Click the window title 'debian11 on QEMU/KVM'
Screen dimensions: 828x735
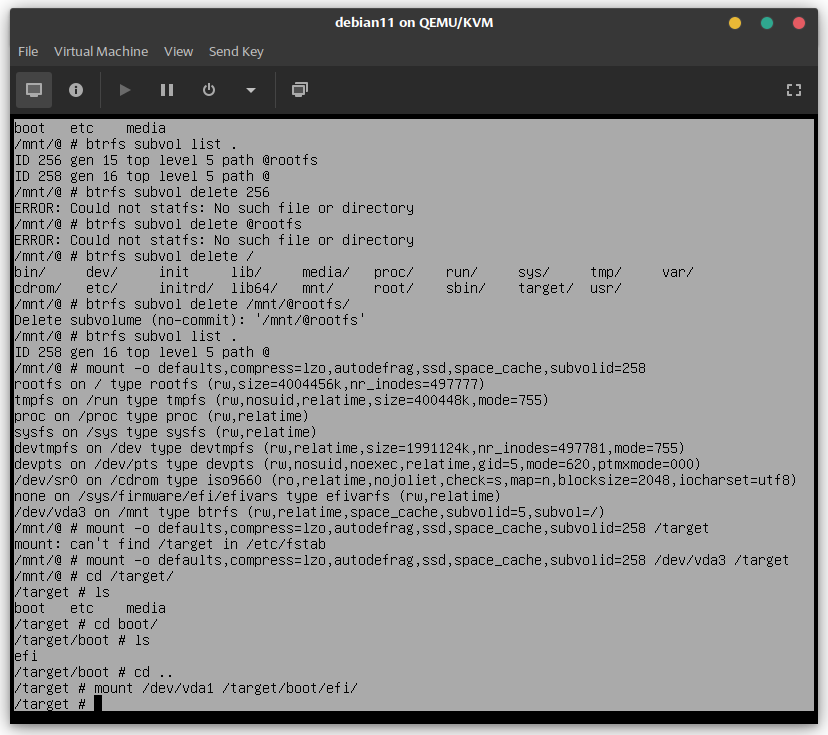click(x=413, y=23)
